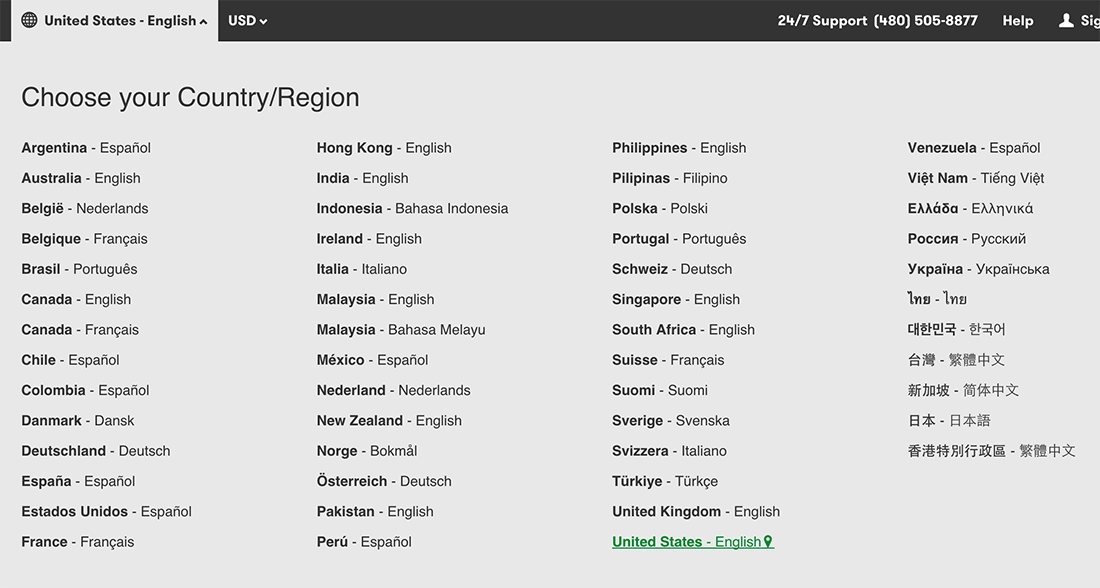Select Deutschland - Deutsch
The width and height of the screenshot is (1100, 588).
point(96,451)
